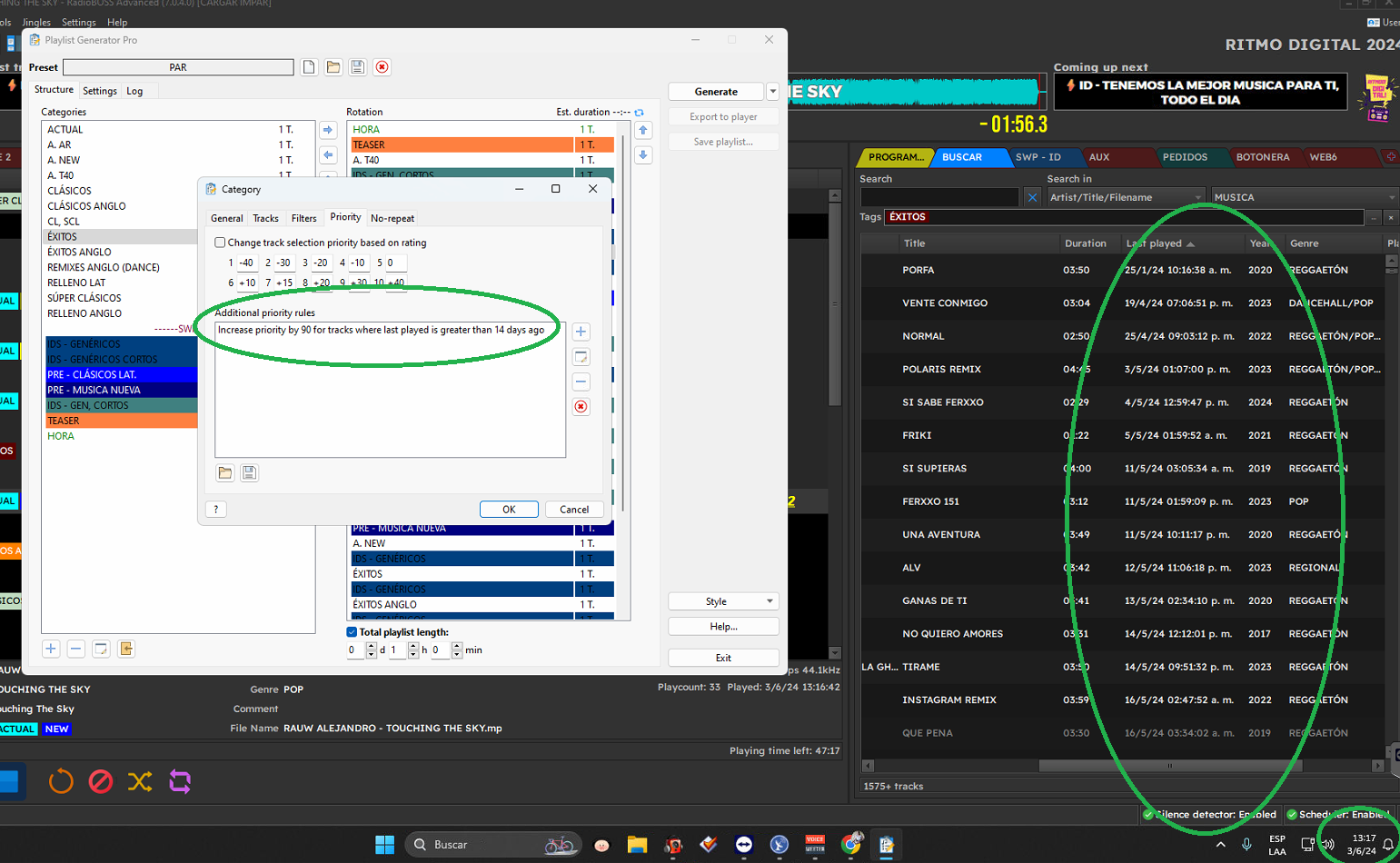Click the orange restart icon in the player
This screenshot has height=863, width=1400.
[x=61, y=781]
